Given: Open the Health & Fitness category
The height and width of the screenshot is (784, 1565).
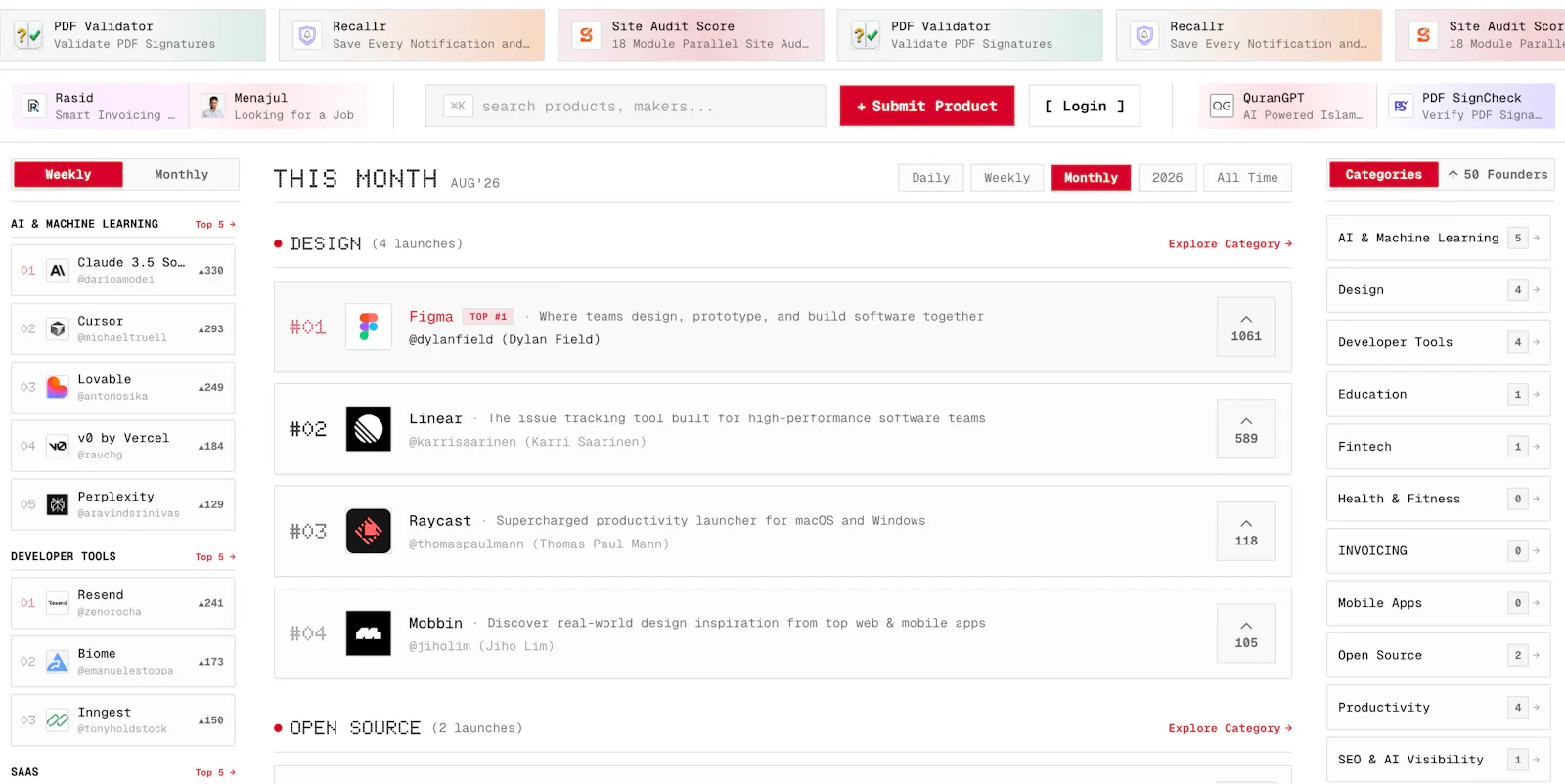Looking at the screenshot, I should 1438,499.
